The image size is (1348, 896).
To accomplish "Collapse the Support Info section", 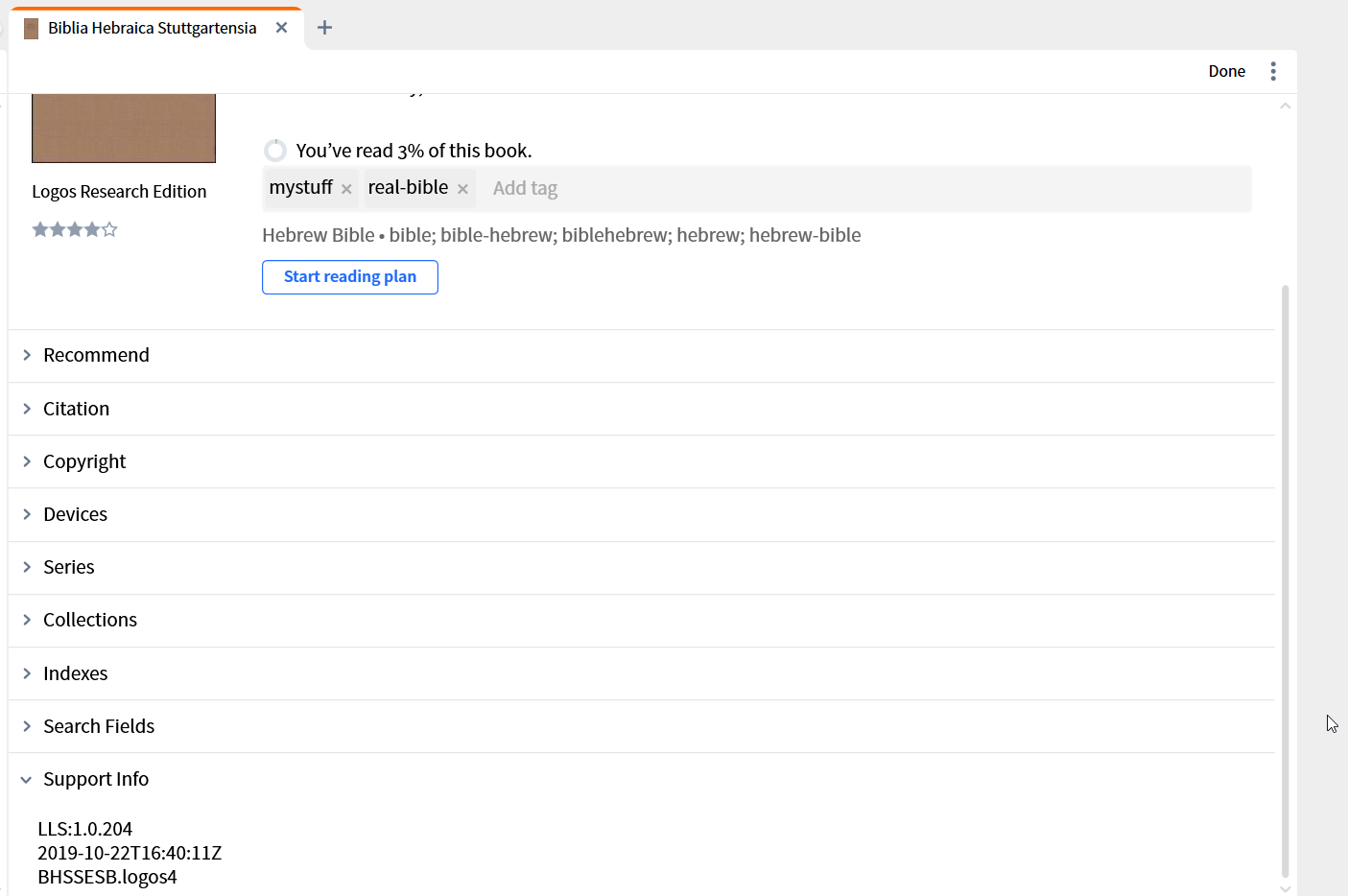I will coord(641,779).
